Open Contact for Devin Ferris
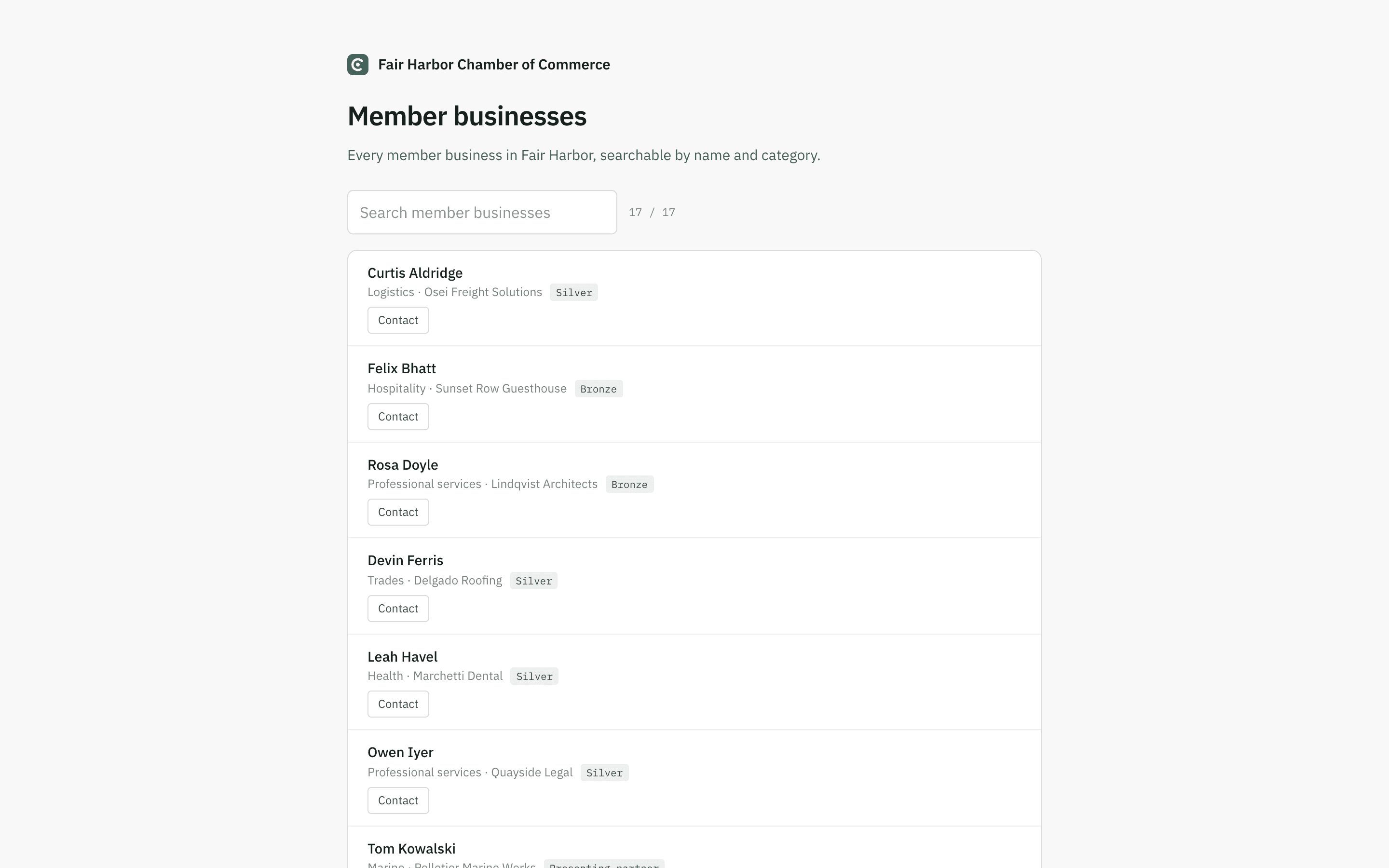1389x868 pixels. coord(398,609)
